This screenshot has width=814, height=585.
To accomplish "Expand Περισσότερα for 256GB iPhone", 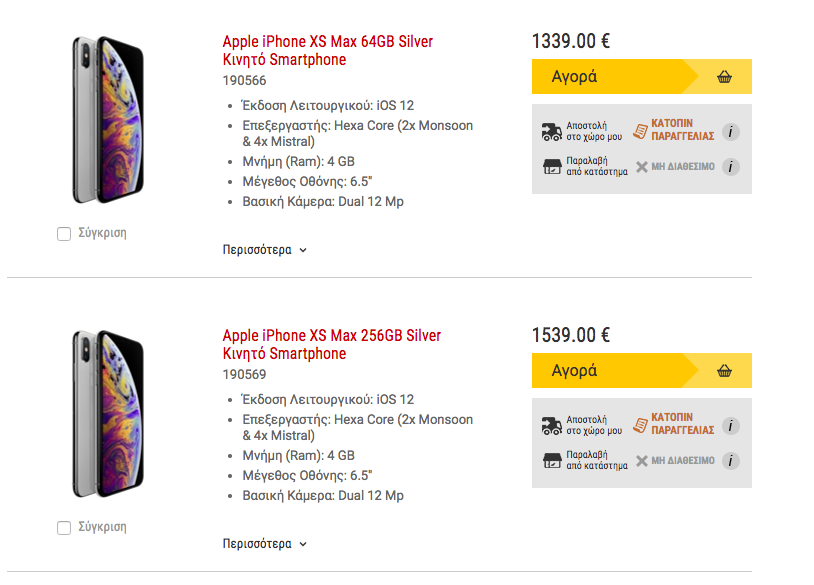I will tap(264, 544).
